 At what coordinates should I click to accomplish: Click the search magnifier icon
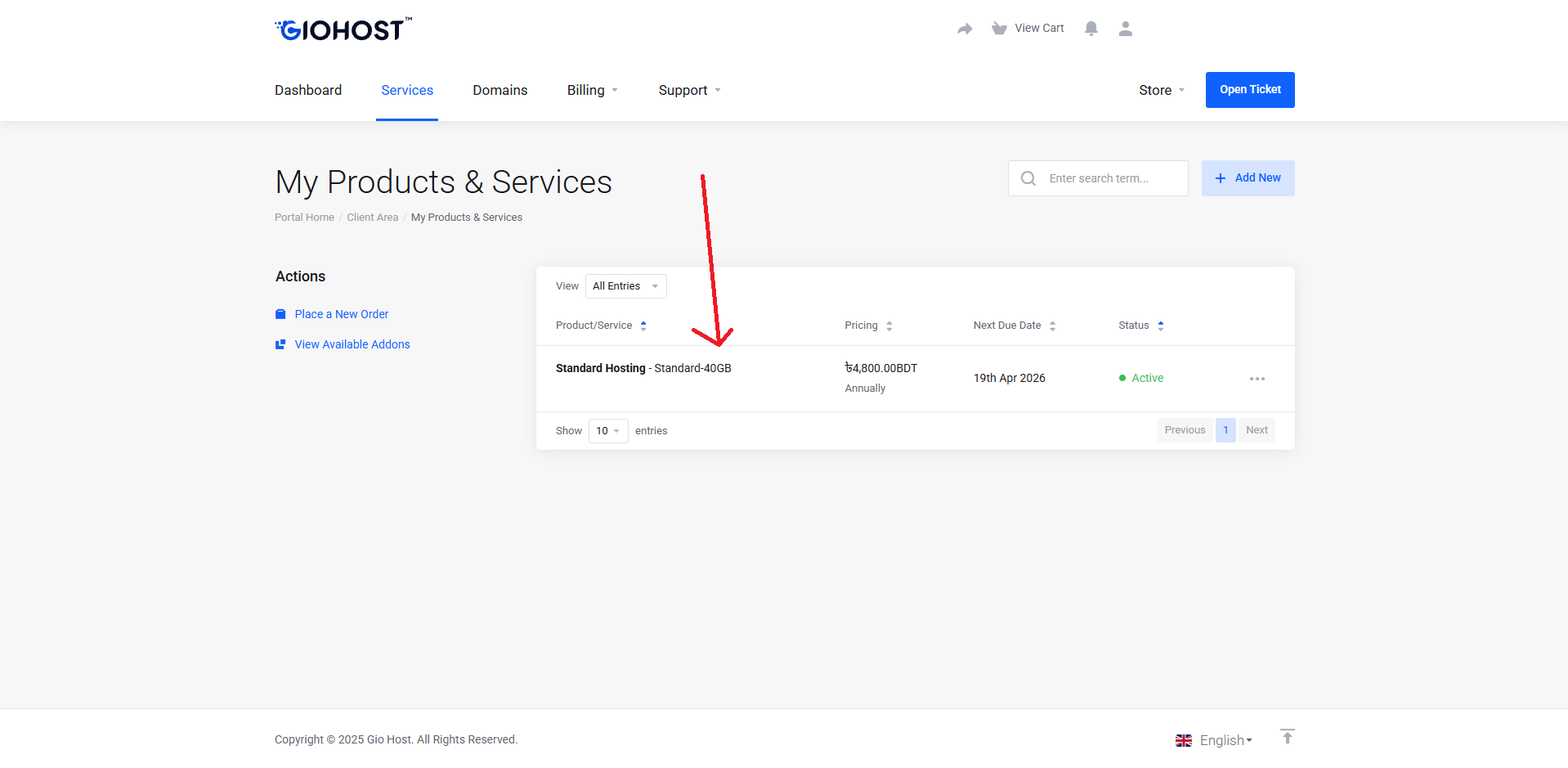(1028, 178)
